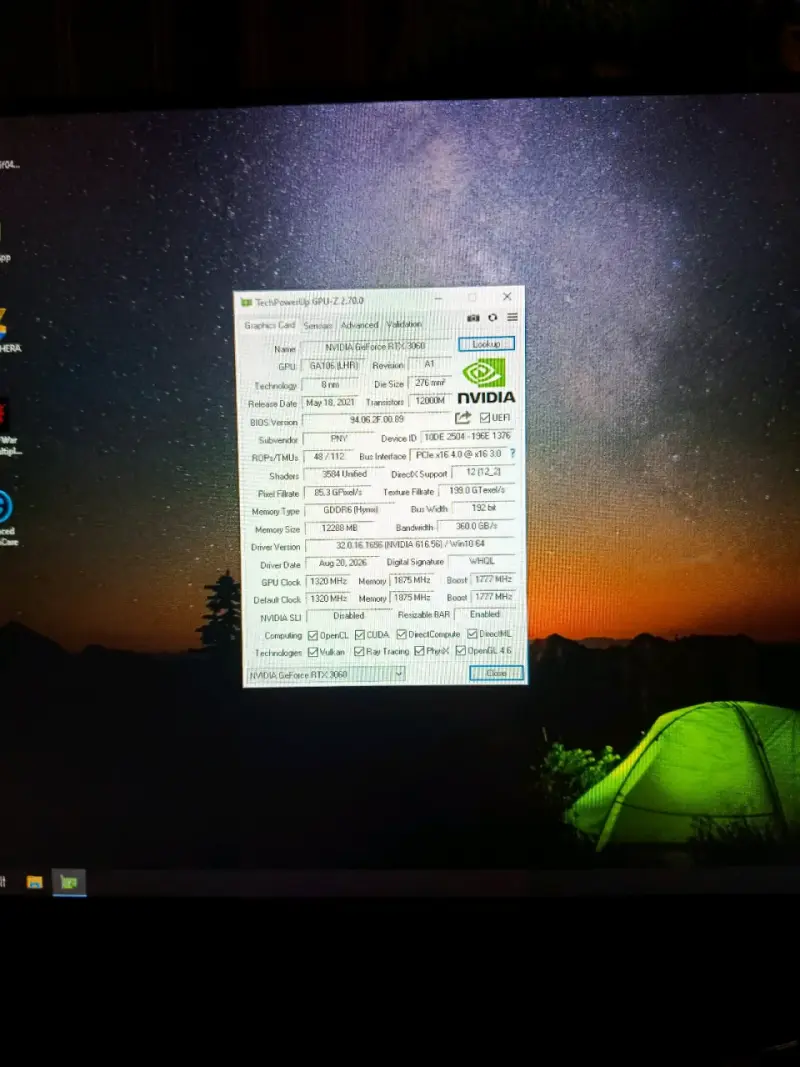
Task: Switch to the Advanced tab
Action: (359, 325)
